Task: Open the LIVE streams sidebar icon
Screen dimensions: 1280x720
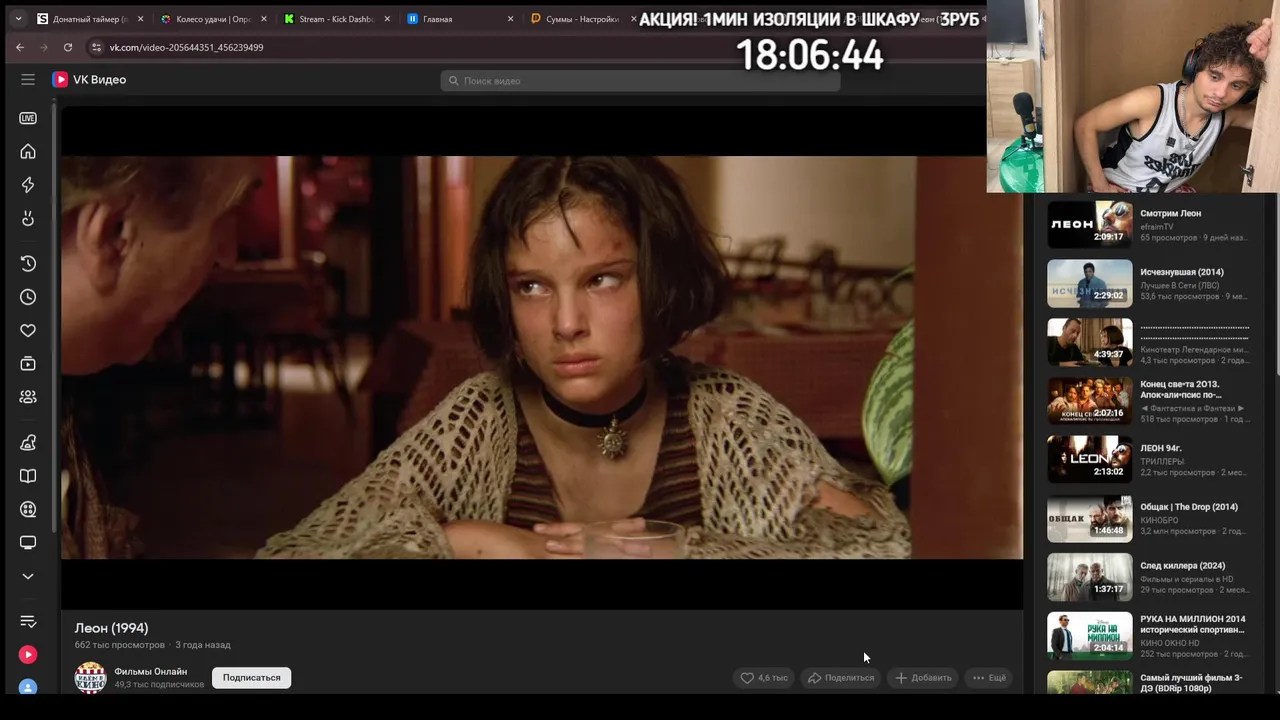Action: coord(28,118)
